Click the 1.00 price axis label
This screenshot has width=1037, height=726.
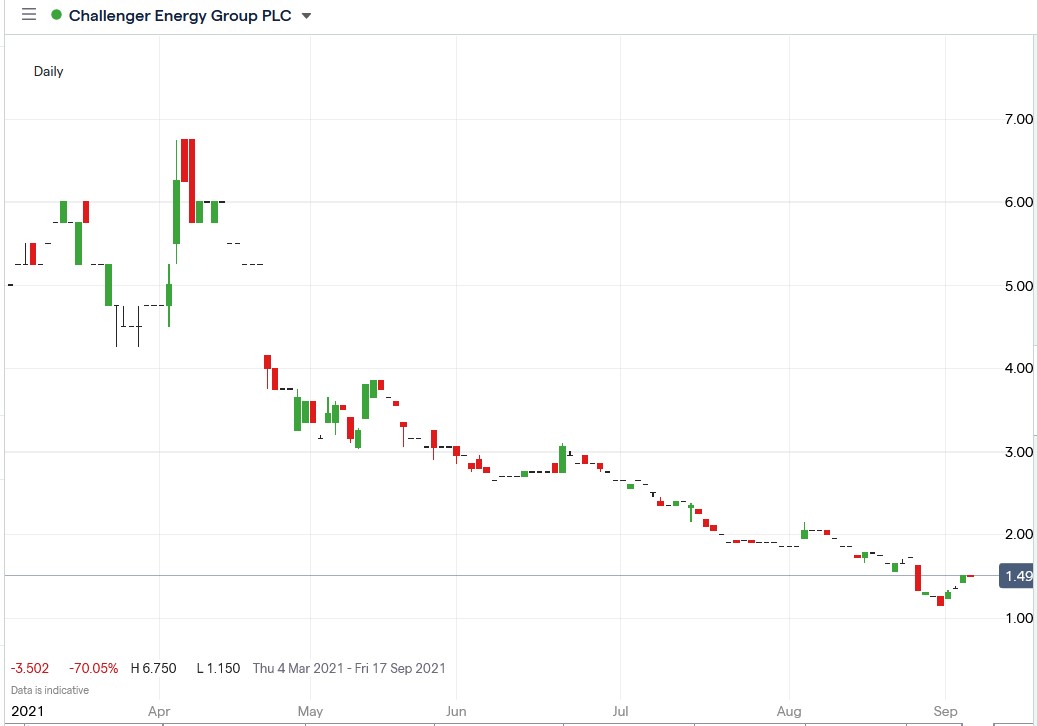1018,618
